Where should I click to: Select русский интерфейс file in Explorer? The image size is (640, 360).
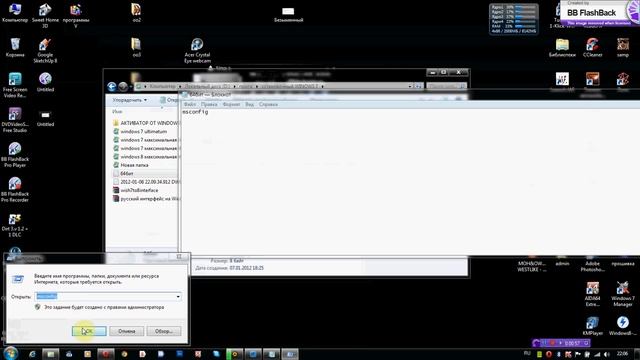[146, 199]
